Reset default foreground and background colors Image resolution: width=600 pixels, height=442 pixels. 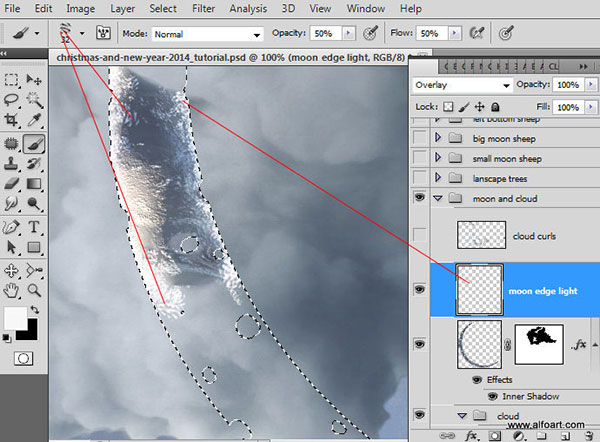tap(6, 338)
